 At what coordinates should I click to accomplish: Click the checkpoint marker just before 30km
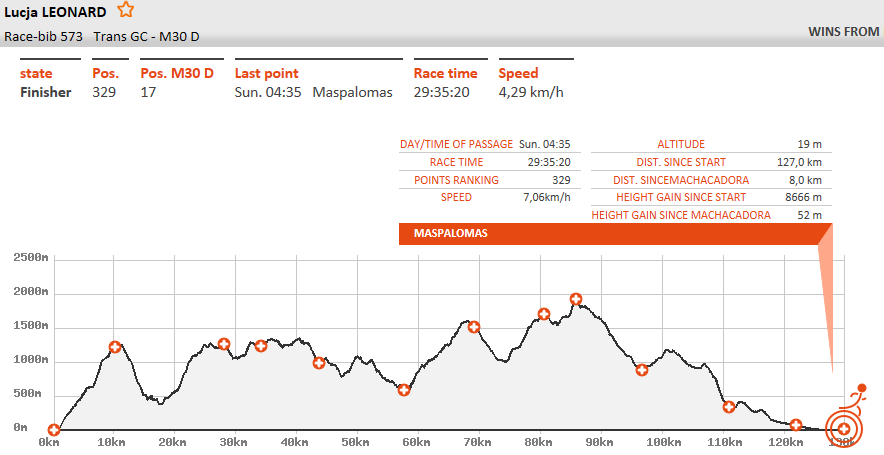224,344
